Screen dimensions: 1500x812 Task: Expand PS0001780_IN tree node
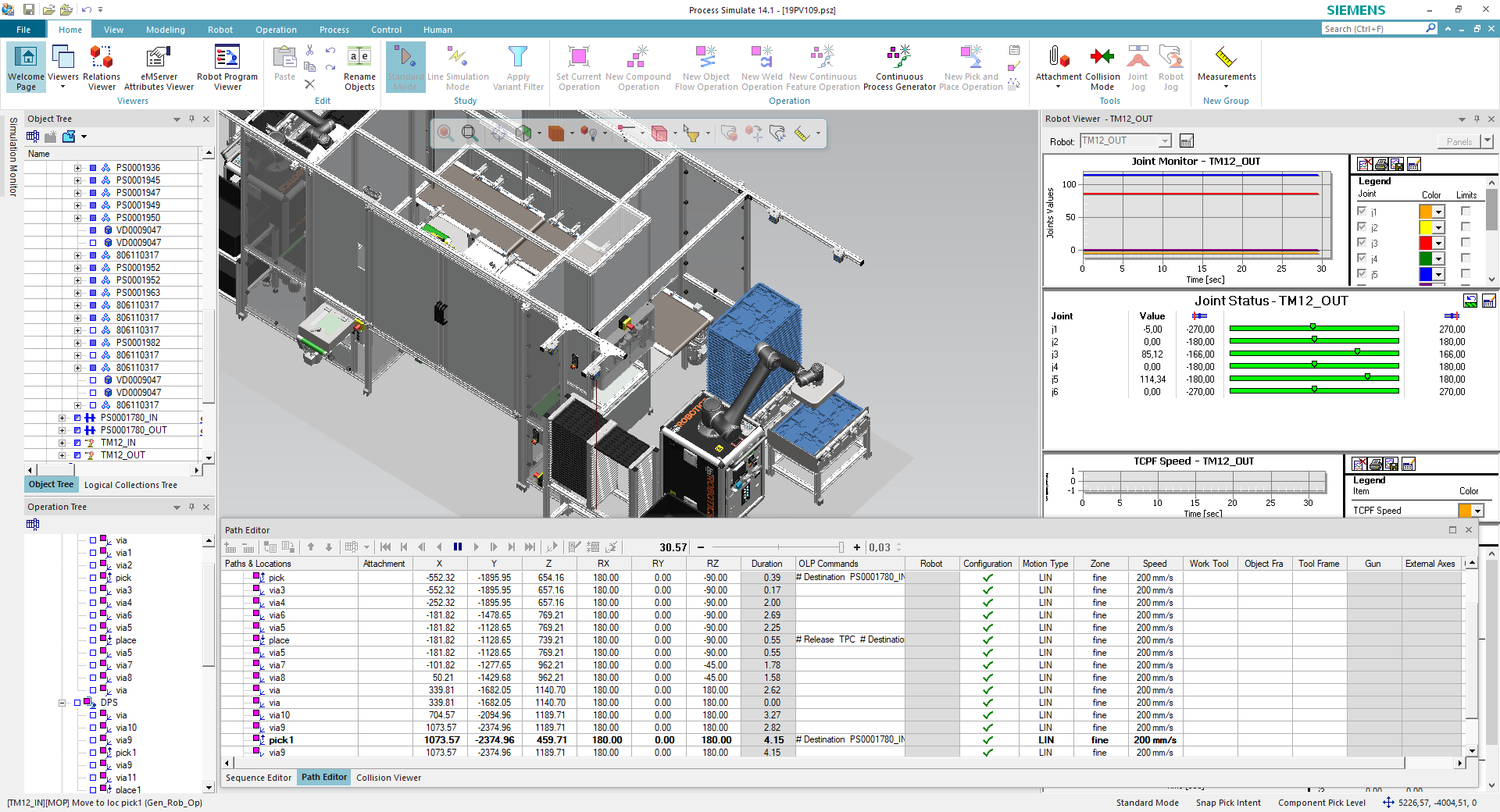[x=62, y=418]
